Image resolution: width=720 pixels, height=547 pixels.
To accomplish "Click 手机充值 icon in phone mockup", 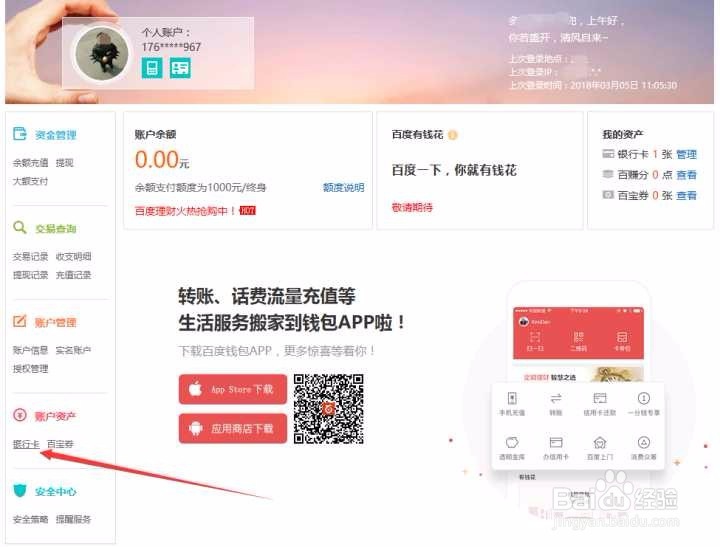I will coord(512,398).
